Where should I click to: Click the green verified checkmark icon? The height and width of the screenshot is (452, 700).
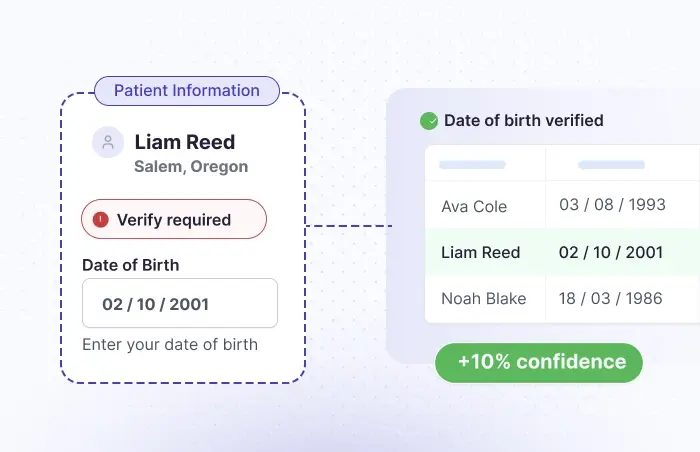(429, 121)
